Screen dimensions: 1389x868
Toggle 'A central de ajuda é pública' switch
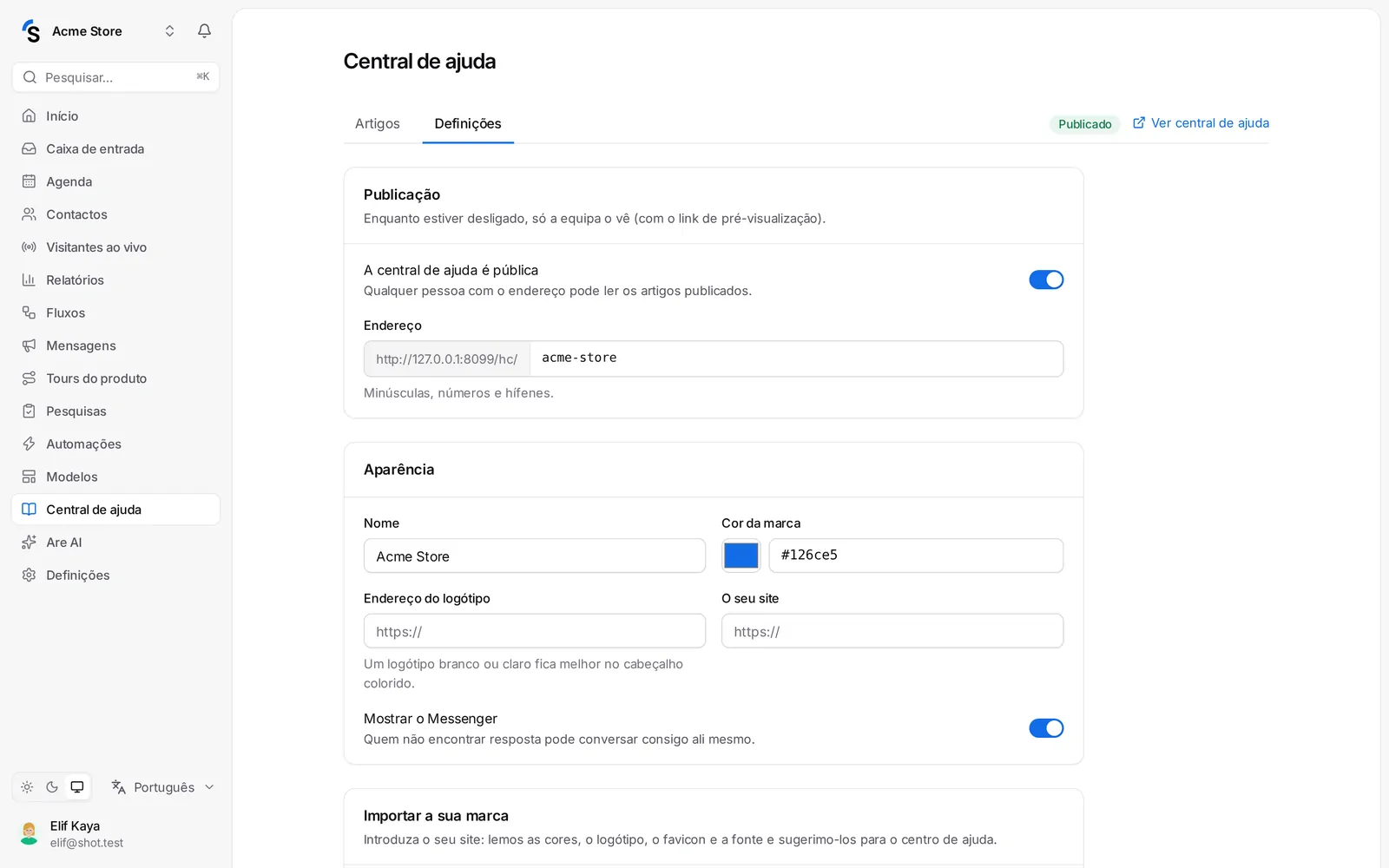pos(1046,279)
